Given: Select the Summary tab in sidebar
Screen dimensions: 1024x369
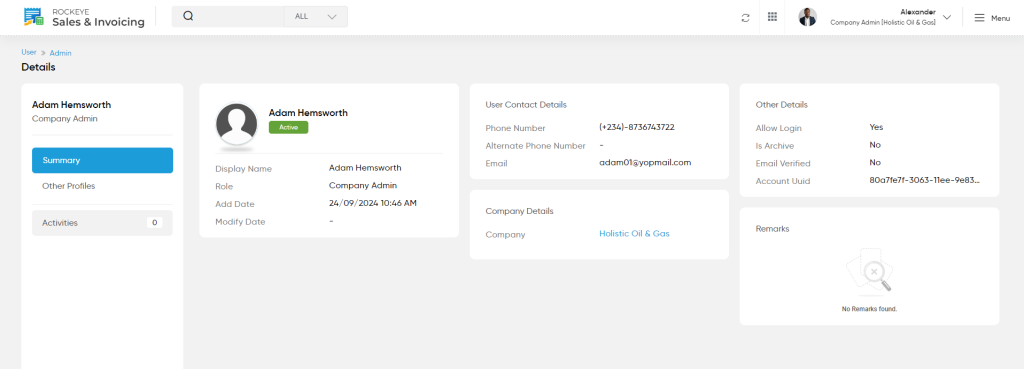Looking at the screenshot, I should [x=103, y=160].
